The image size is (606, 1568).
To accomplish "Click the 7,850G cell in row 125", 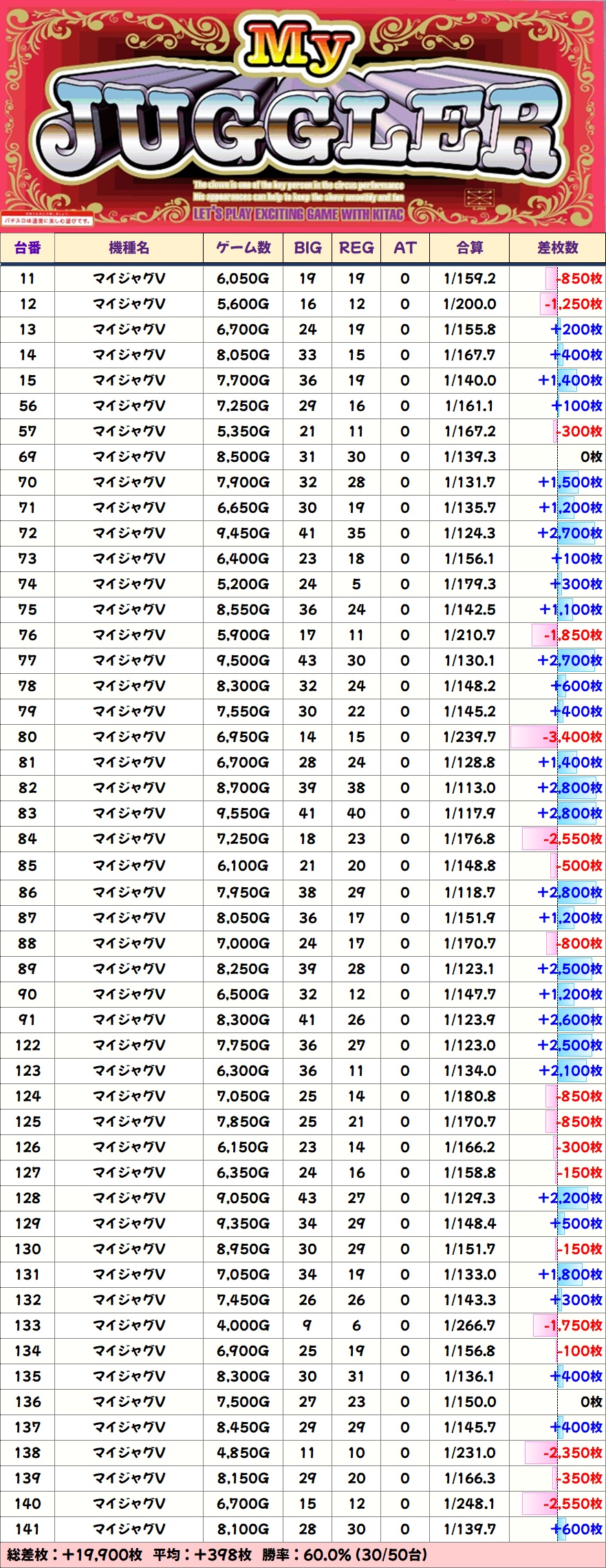I will [x=243, y=1122].
